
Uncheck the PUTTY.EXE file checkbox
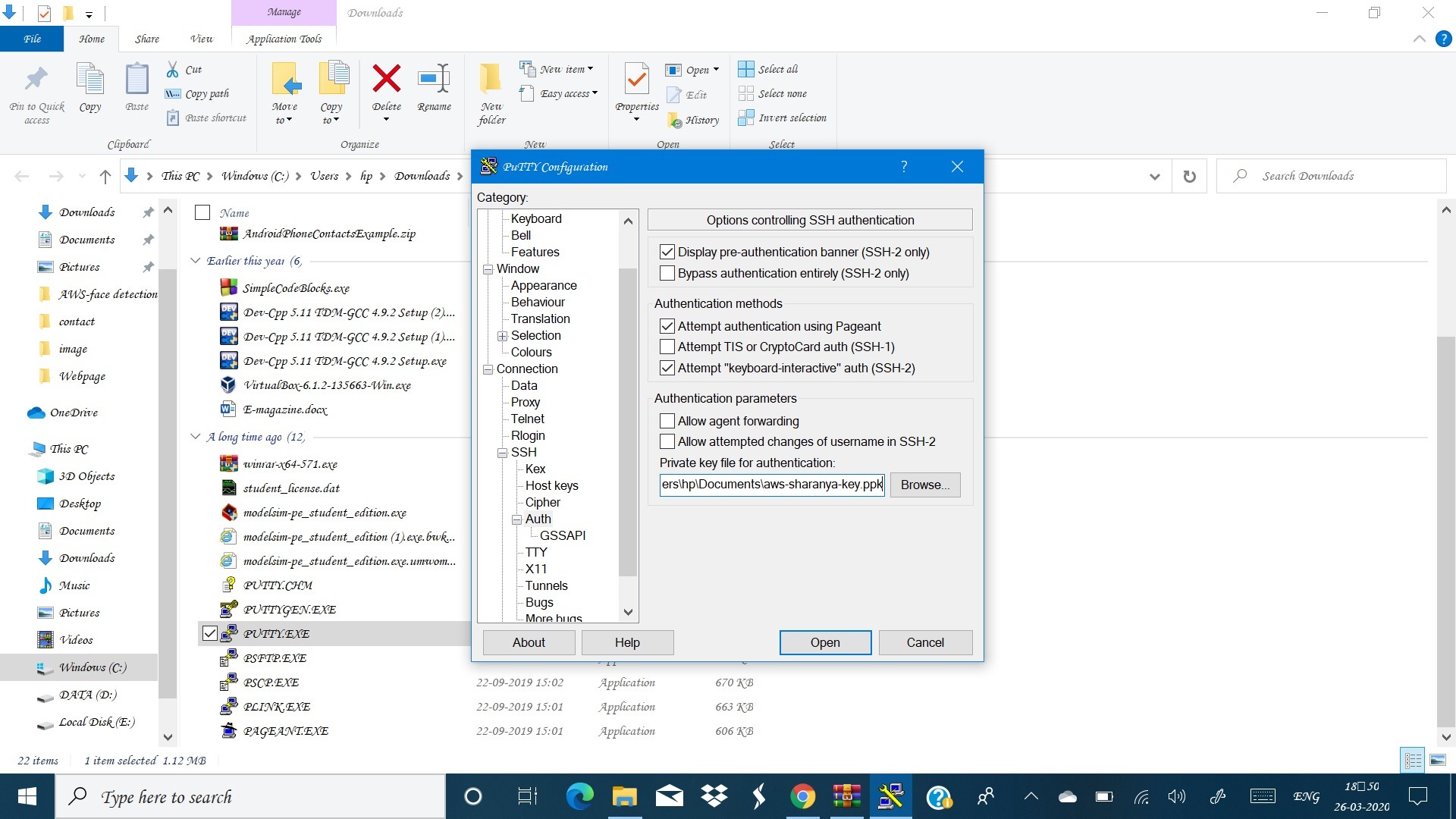tap(210, 633)
